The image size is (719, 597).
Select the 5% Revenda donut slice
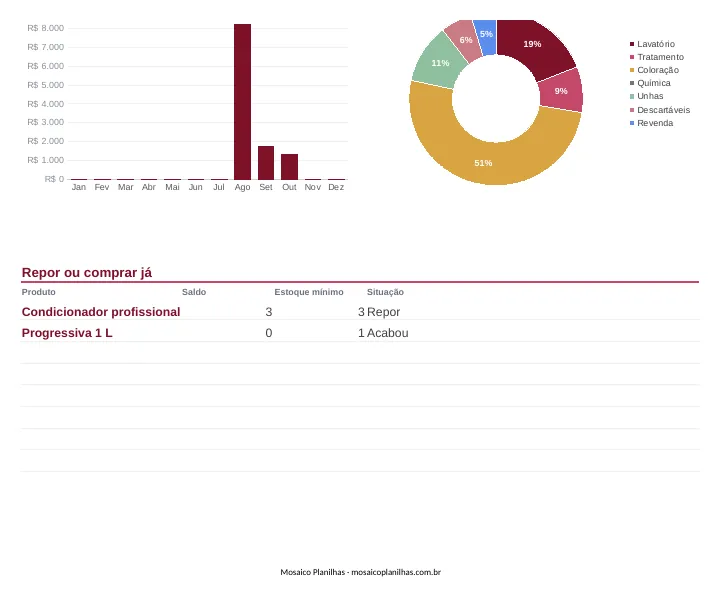point(487,35)
